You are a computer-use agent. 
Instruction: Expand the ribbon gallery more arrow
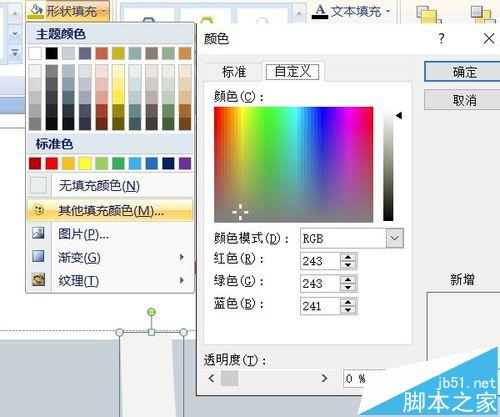click(x=15, y=53)
